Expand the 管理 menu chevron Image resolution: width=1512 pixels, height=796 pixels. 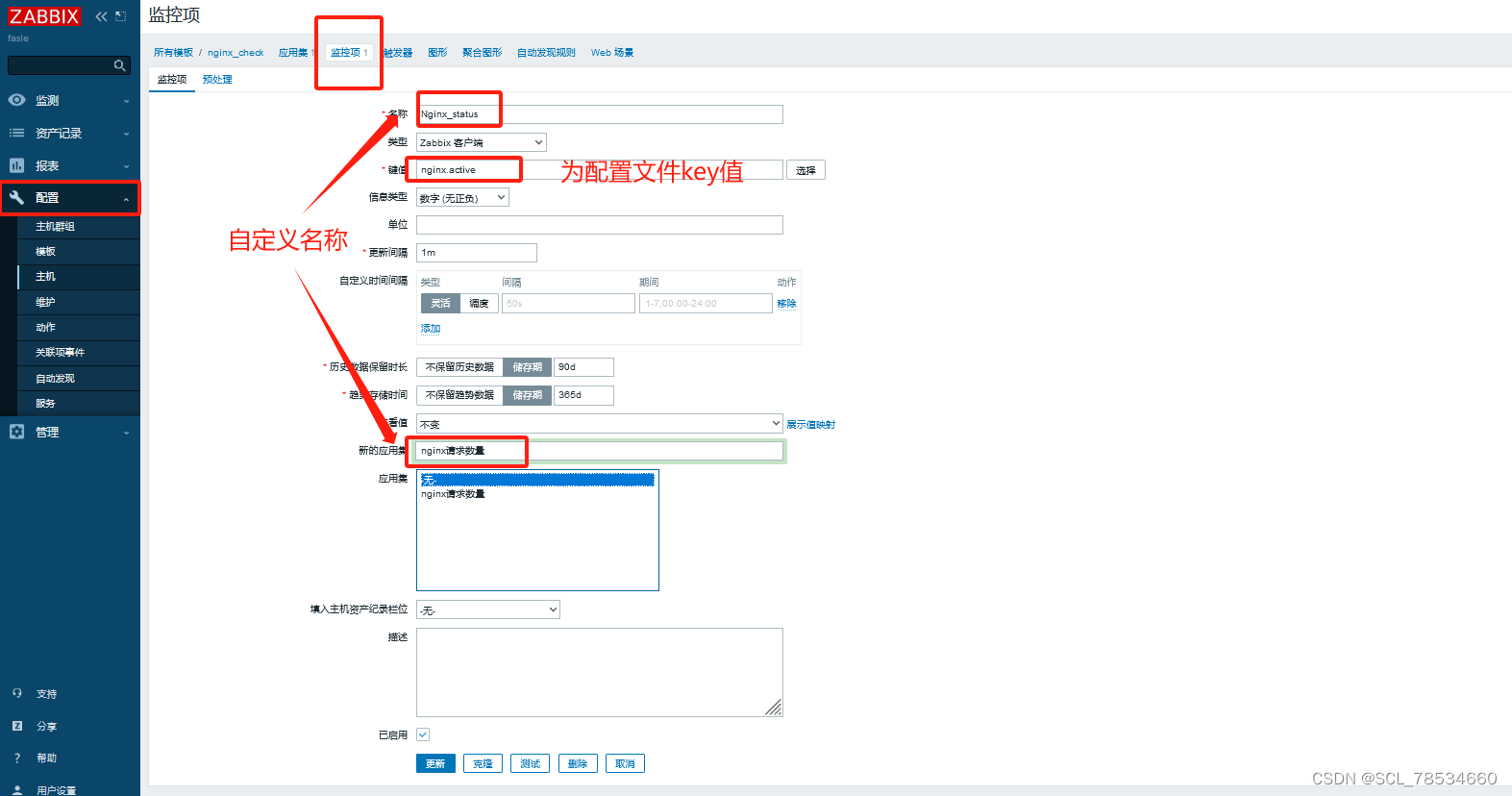point(126,433)
